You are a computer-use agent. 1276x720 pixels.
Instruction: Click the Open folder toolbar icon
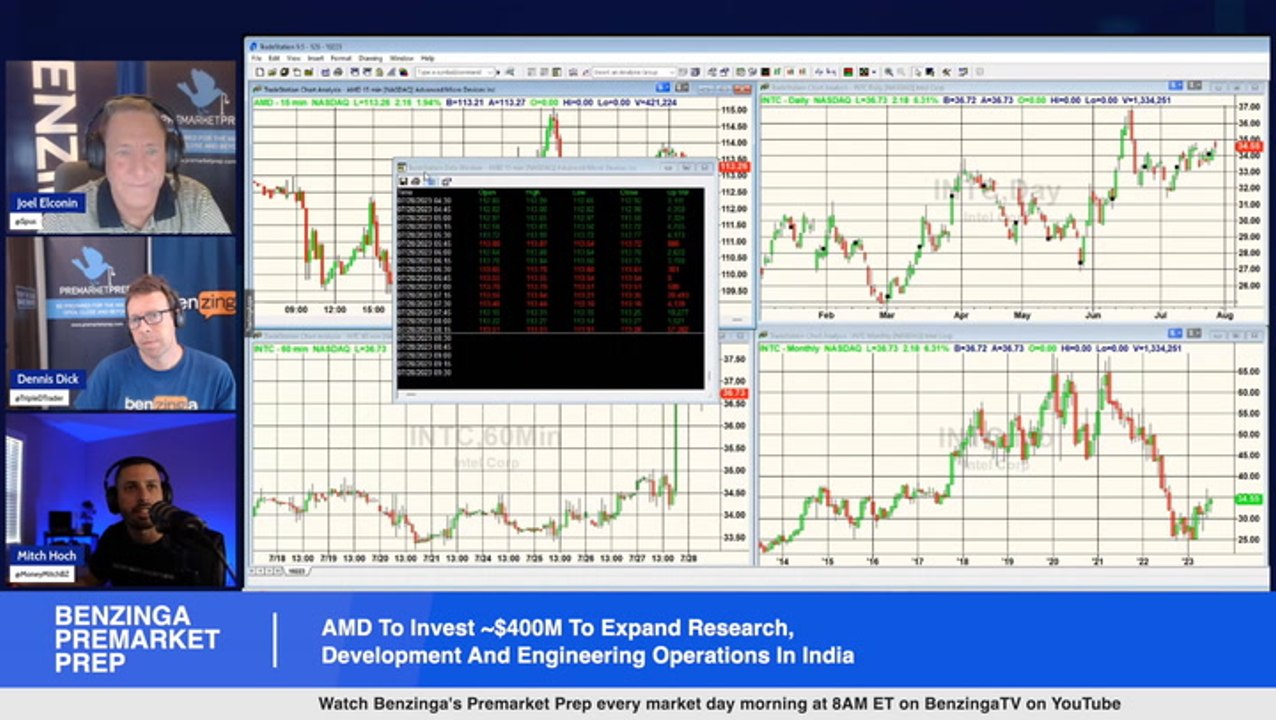[271, 72]
